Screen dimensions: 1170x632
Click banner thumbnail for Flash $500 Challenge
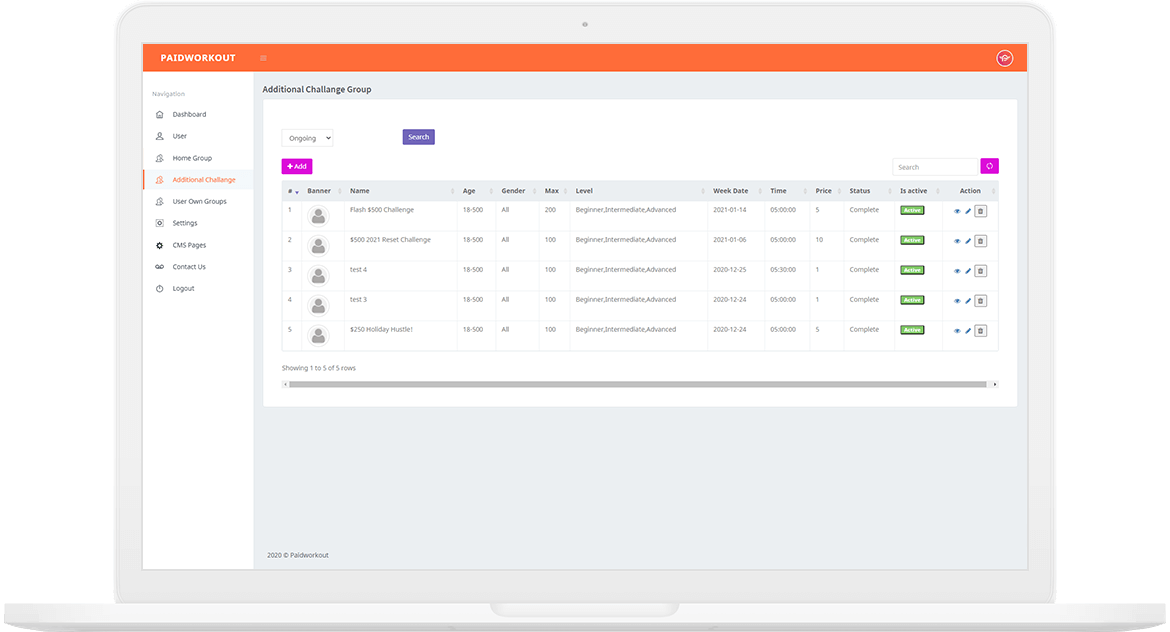point(319,216)
